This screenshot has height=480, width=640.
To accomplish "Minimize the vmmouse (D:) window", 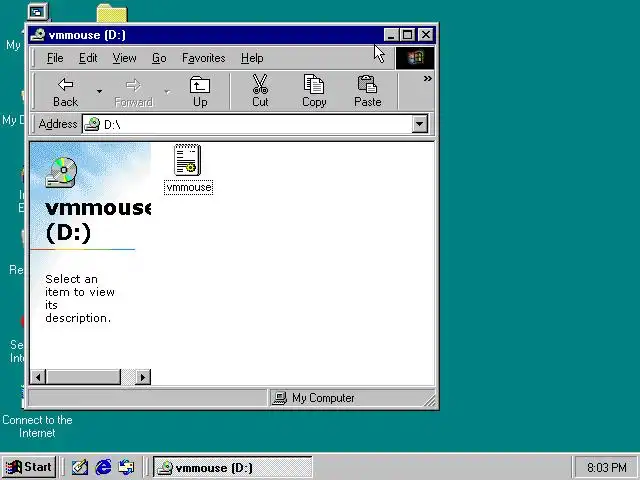I will (391, 35).
